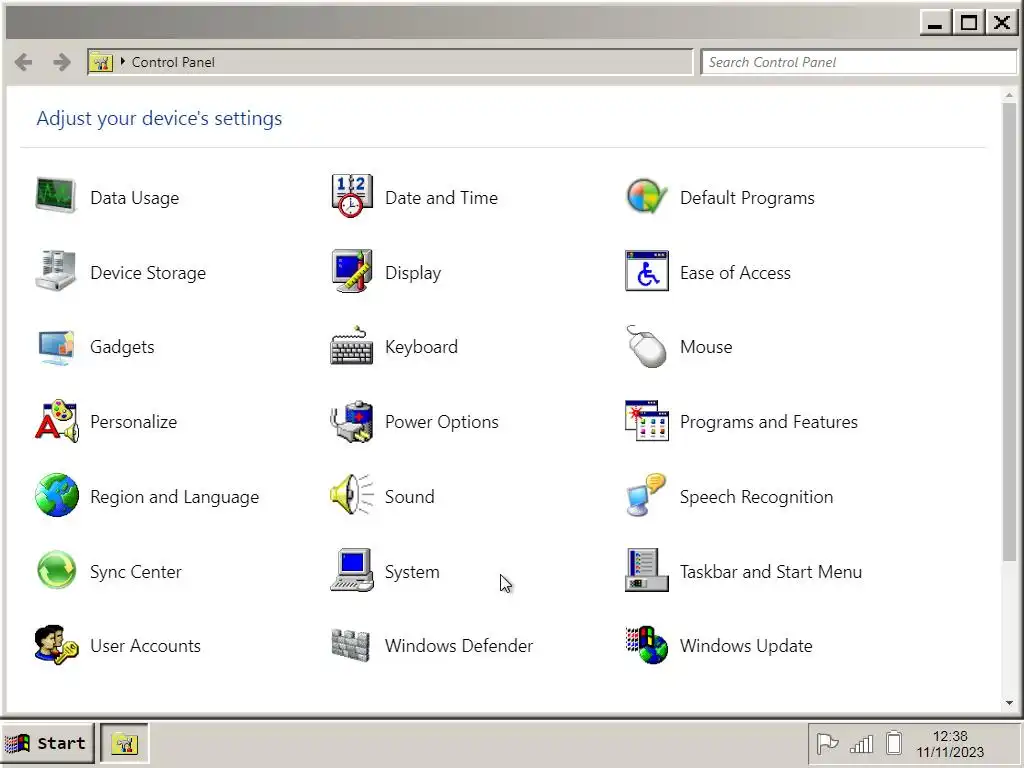The width and height of the screenshot is (1024, 768).
Task: Expand the breadcrumb arrow before Control Panel
Action: click(122, 61)
